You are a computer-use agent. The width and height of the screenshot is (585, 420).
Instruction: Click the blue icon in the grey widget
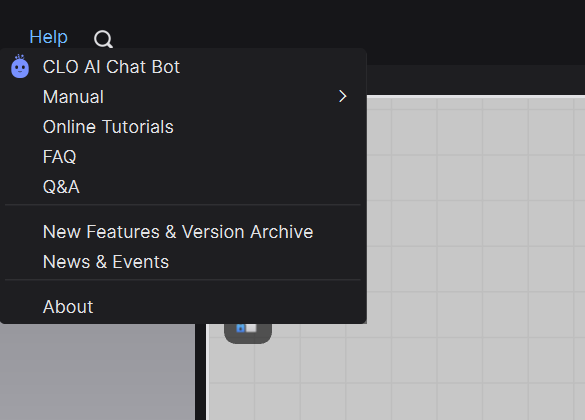tap(241, 328)
